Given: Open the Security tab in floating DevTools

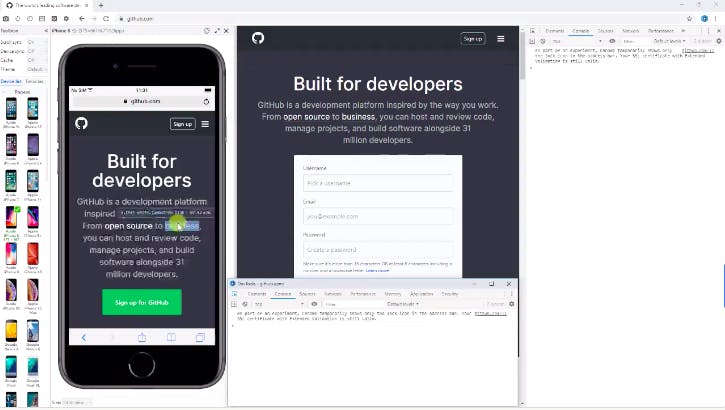Looking at the screenshot, I should (449, 294).
